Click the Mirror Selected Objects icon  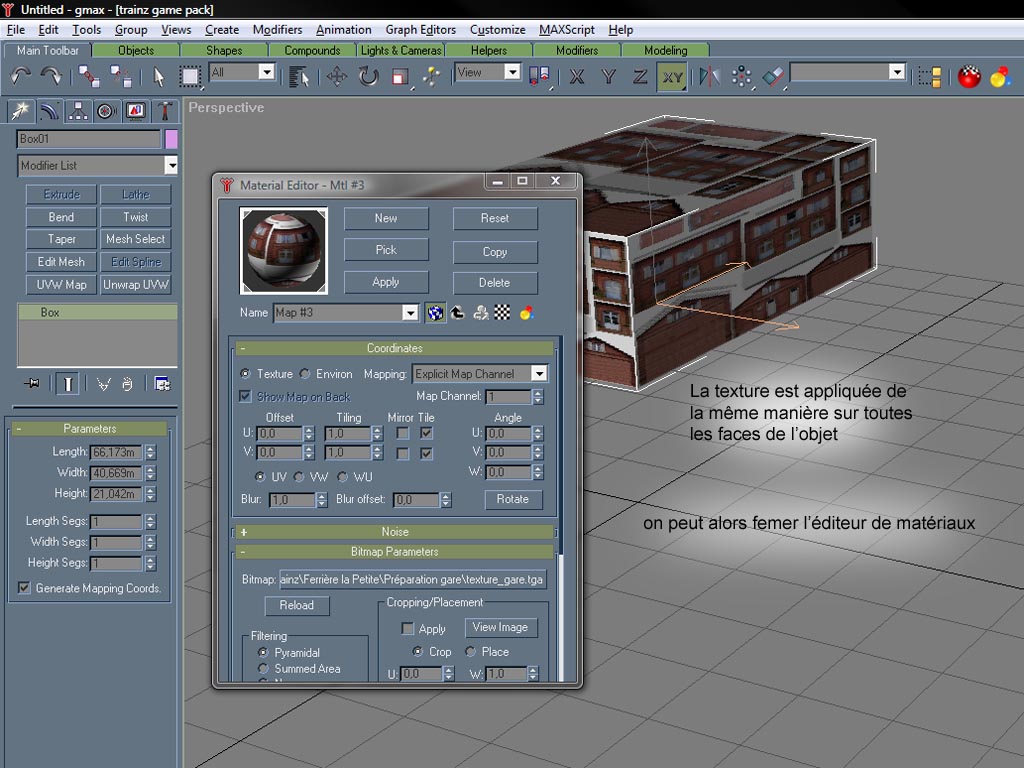(709, 76)
